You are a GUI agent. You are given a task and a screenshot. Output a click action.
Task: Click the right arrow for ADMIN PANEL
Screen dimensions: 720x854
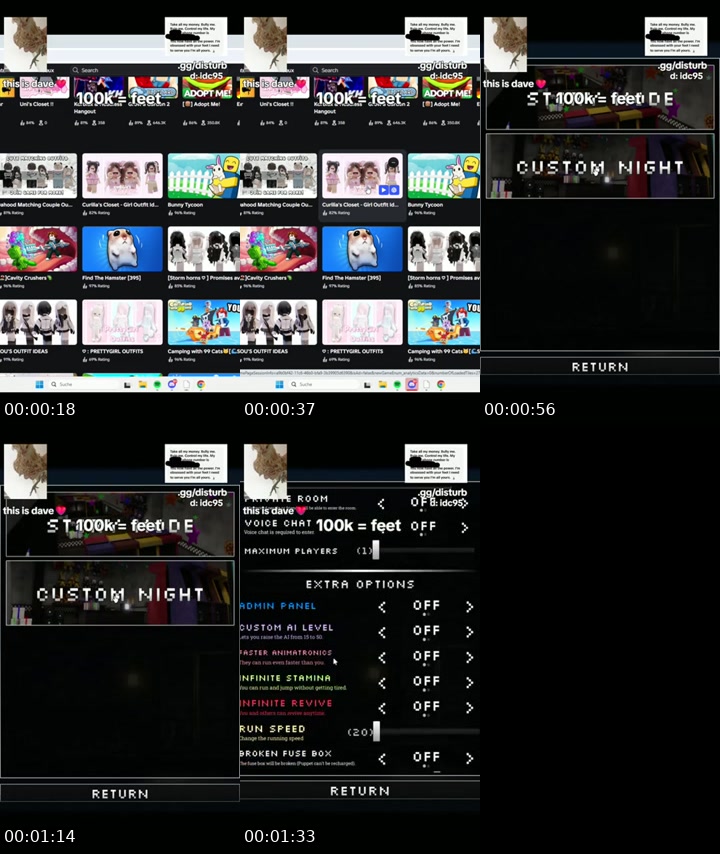coord(469,607)
